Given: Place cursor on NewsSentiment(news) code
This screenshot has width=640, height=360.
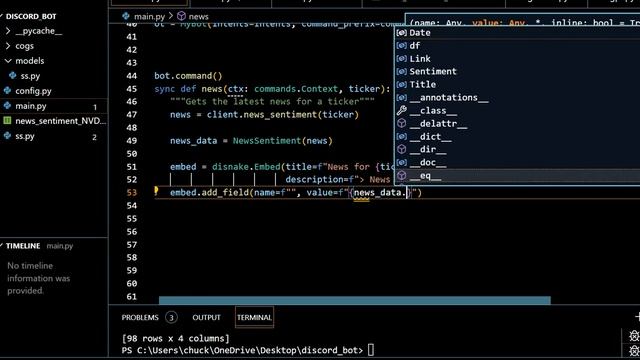Looking at the screenshot, I should coord(282,141).
